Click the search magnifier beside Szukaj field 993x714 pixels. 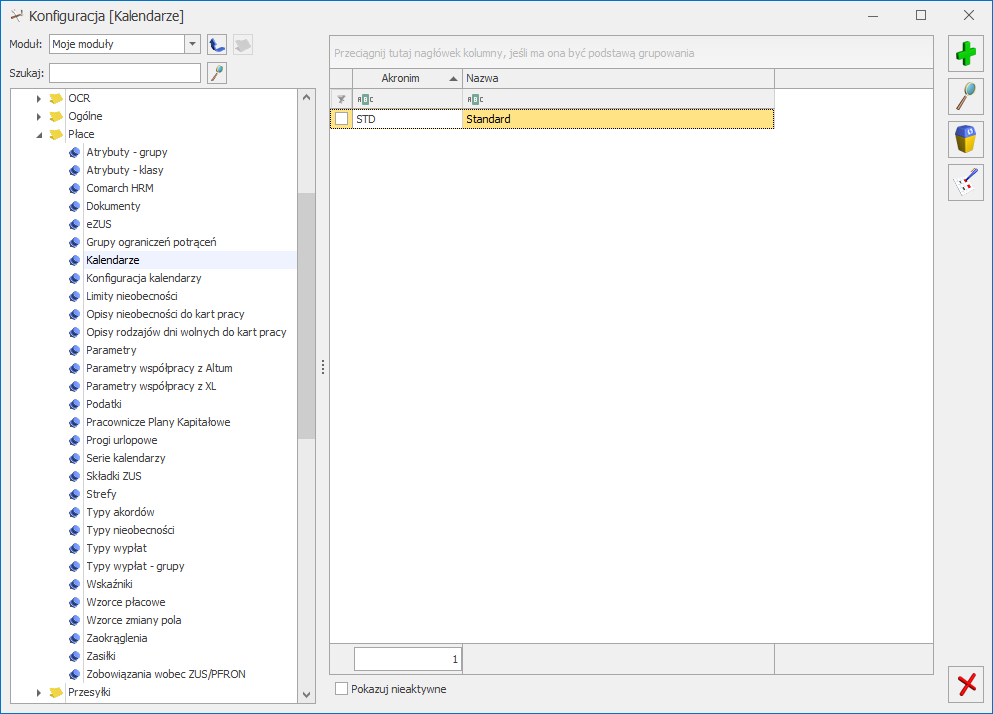click(x=217, y=73)
